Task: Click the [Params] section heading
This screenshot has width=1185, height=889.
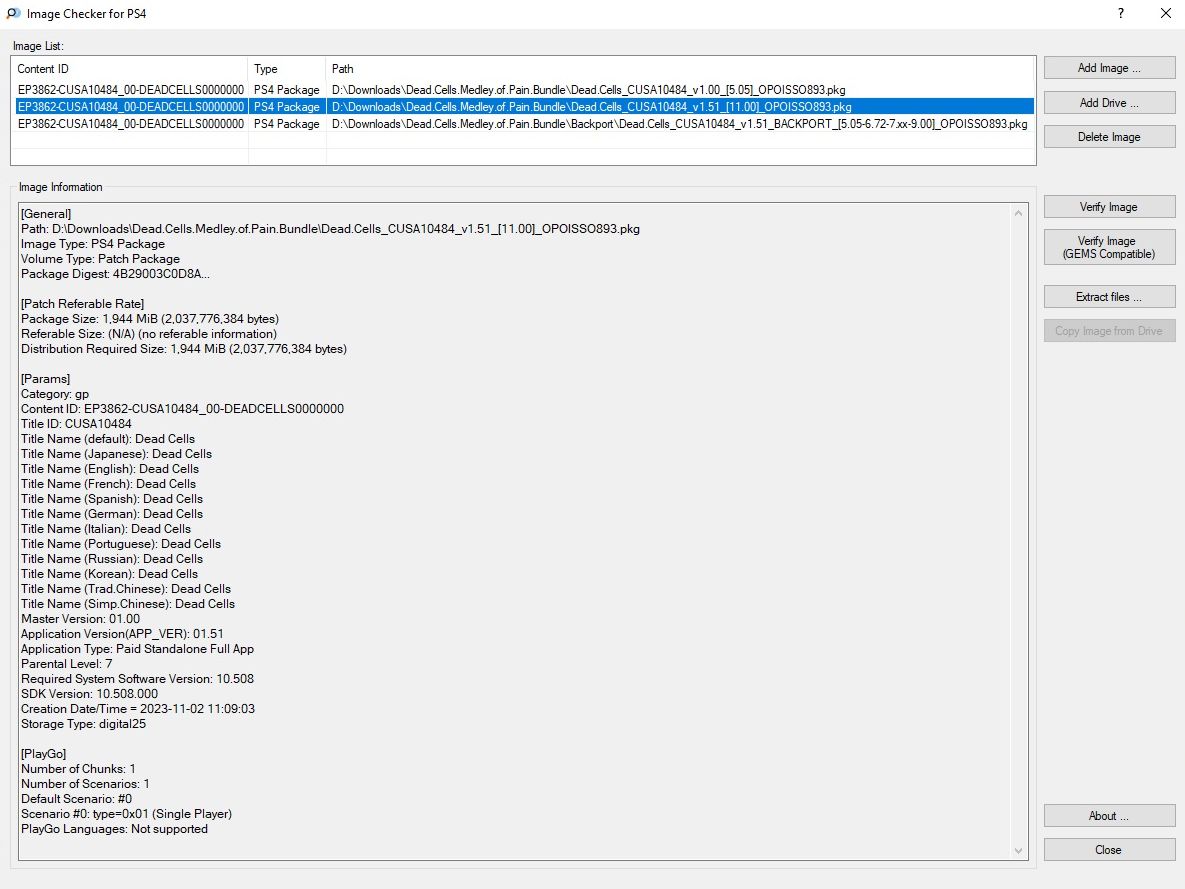Action: point(45,379)
